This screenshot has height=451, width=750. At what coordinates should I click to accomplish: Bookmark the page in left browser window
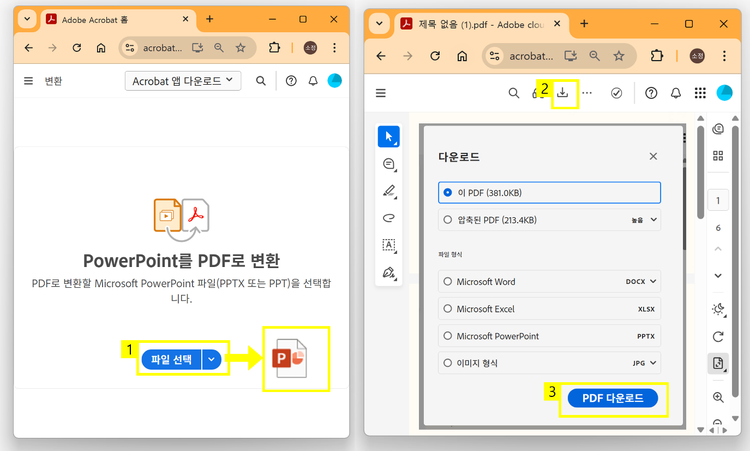coord(241,48)
